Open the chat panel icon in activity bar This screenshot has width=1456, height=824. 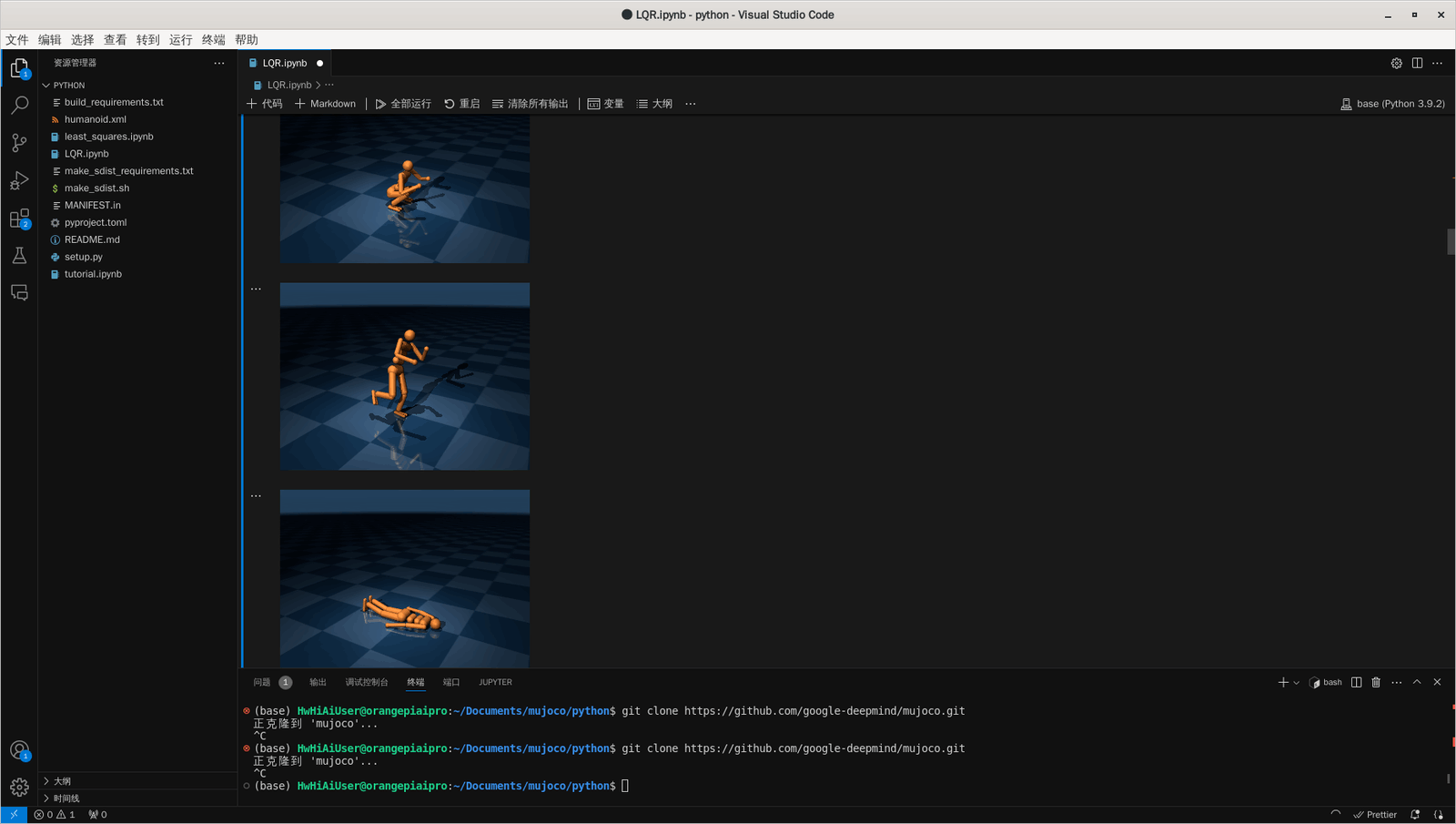pos(19,292)
